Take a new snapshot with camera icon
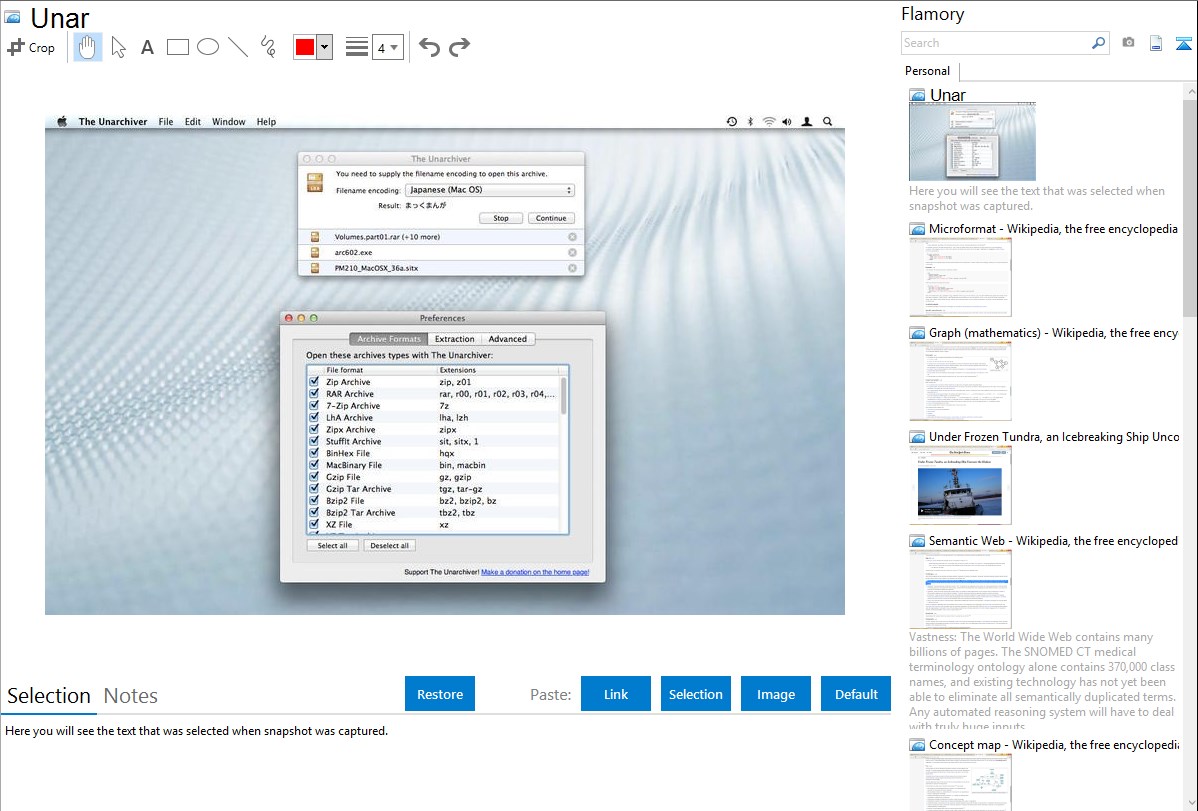1198x811 pixels. [1128, 43]
